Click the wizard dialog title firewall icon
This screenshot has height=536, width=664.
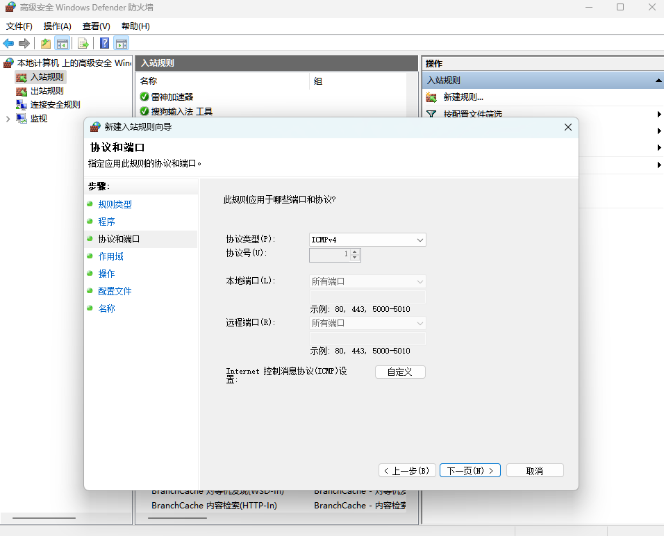pos(96,127)
